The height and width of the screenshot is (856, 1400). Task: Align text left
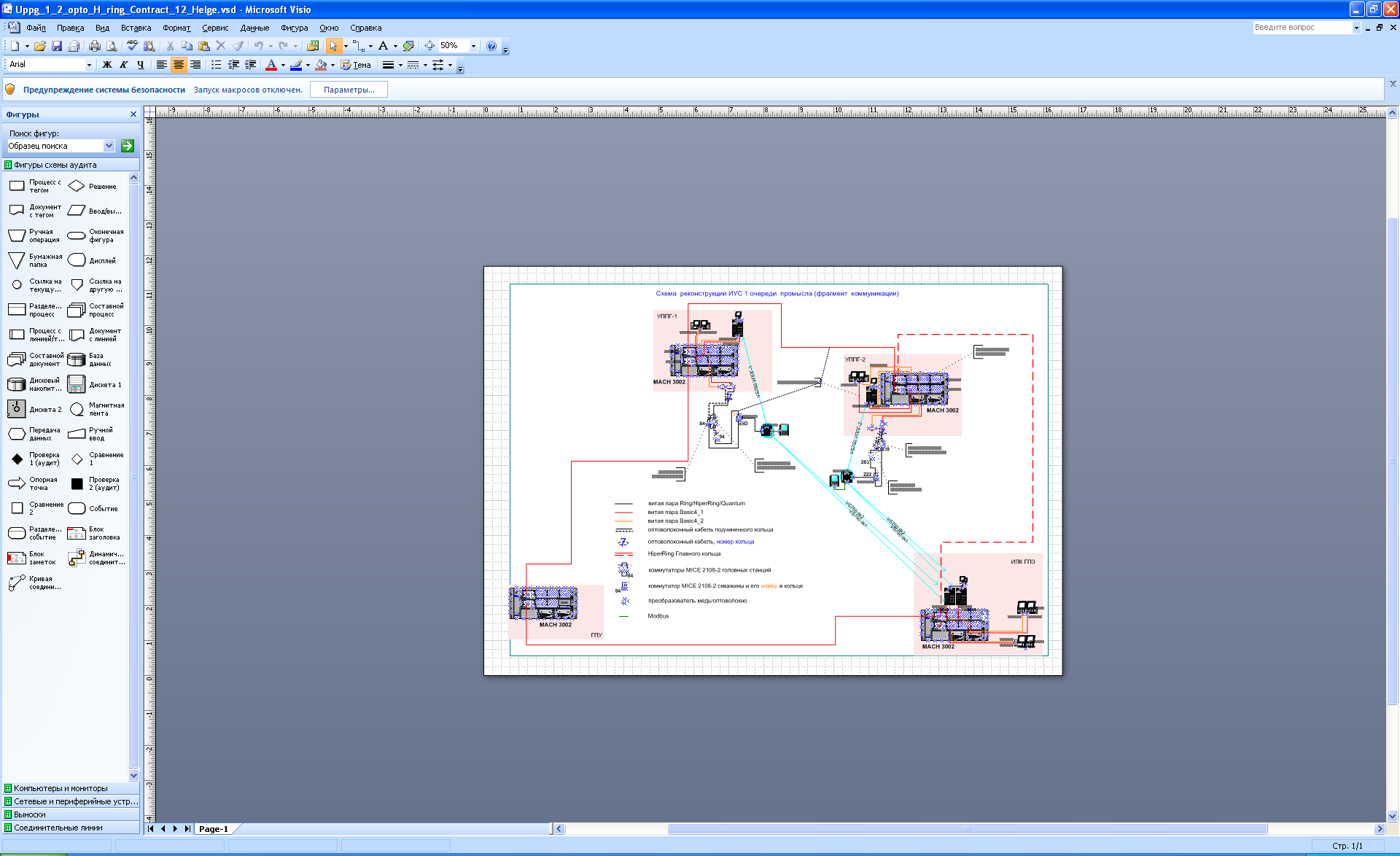click(x=162, y=65)
